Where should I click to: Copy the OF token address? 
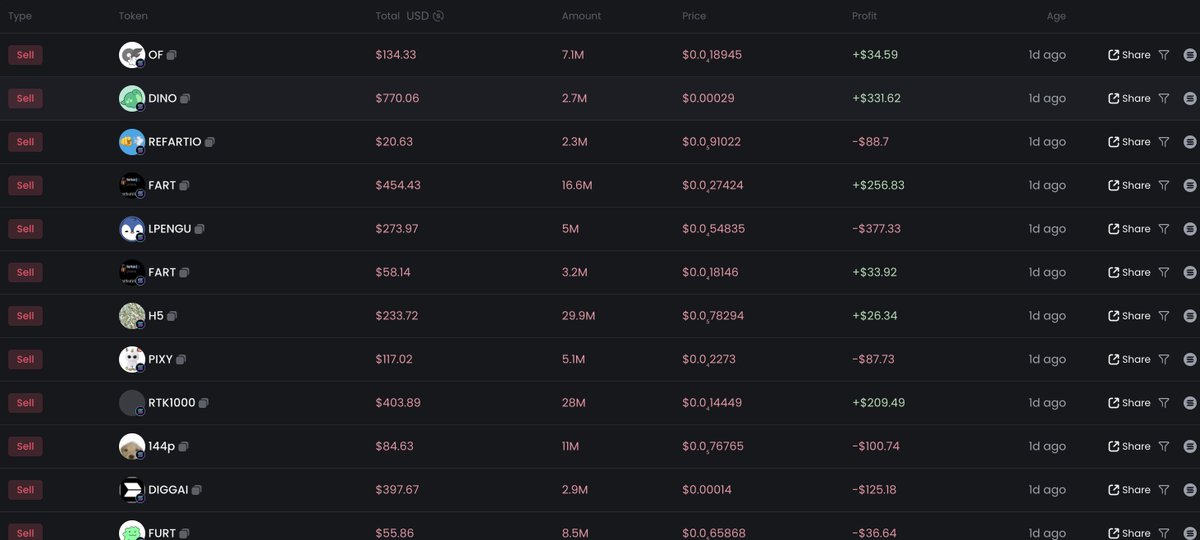pyautogui.click(x=172, y=55)
